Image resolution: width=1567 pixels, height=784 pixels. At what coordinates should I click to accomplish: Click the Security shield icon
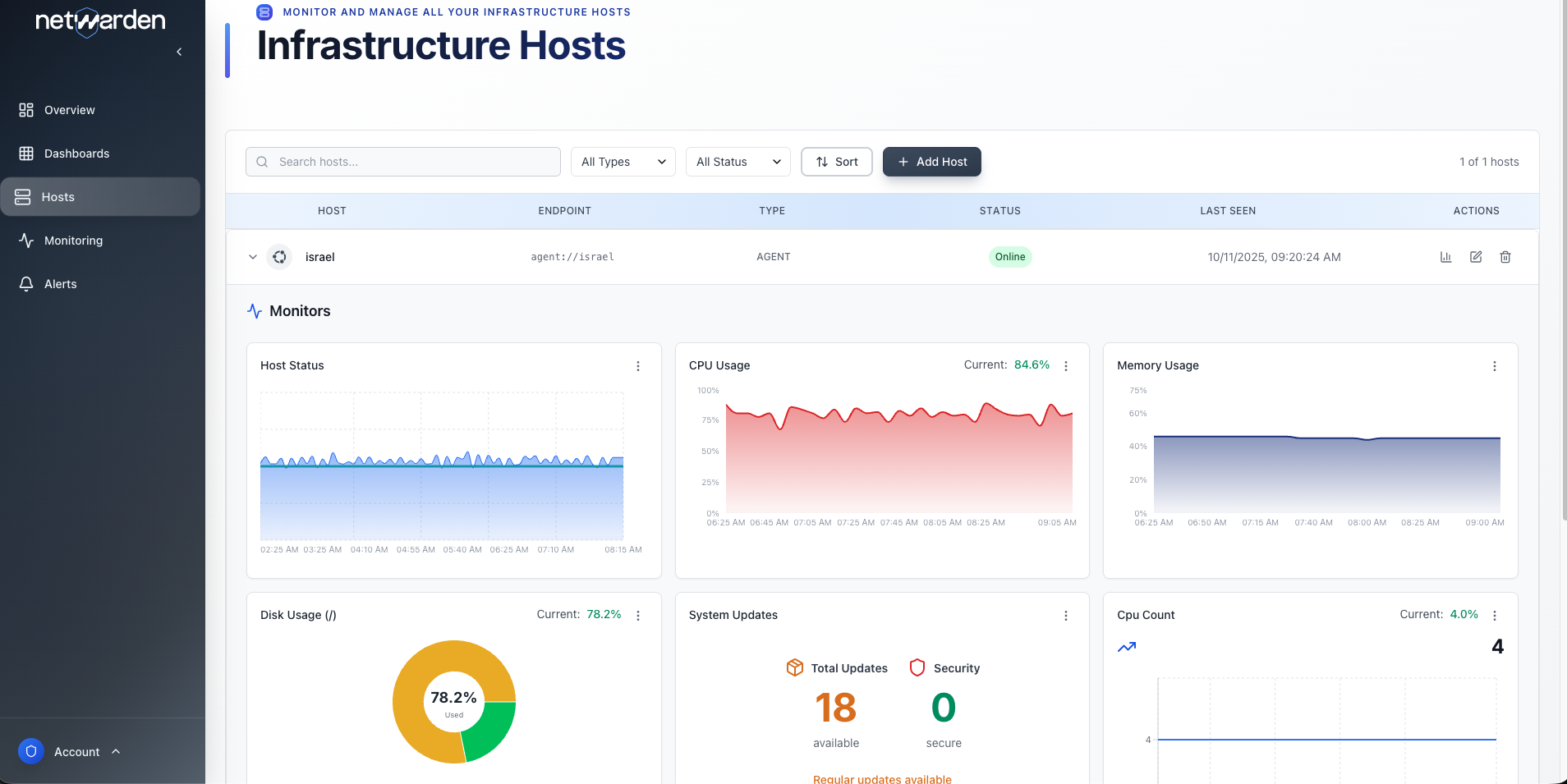point(917,667)
